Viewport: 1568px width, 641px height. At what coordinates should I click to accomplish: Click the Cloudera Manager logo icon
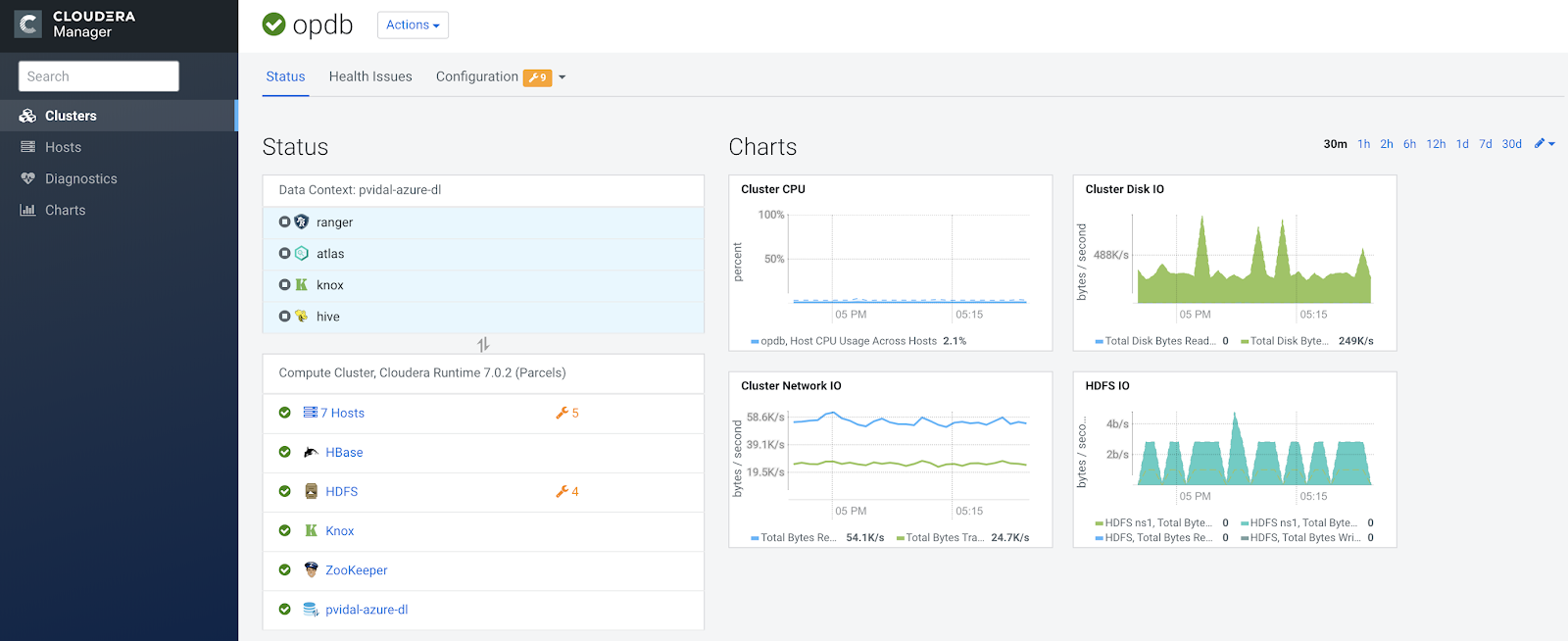[27, 25]
